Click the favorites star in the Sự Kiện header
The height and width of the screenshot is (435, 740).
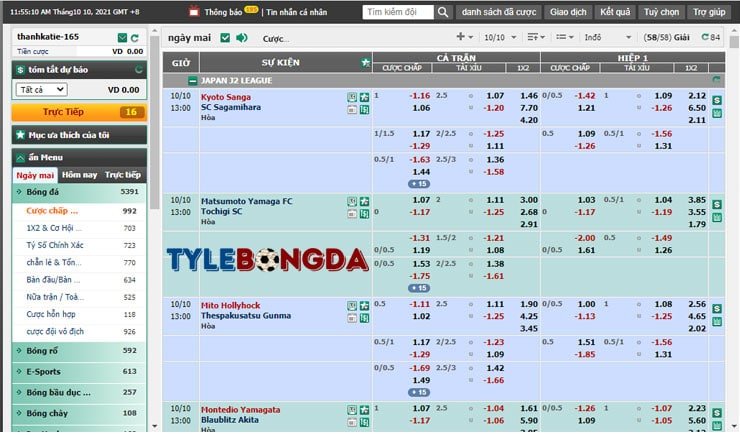365,63
